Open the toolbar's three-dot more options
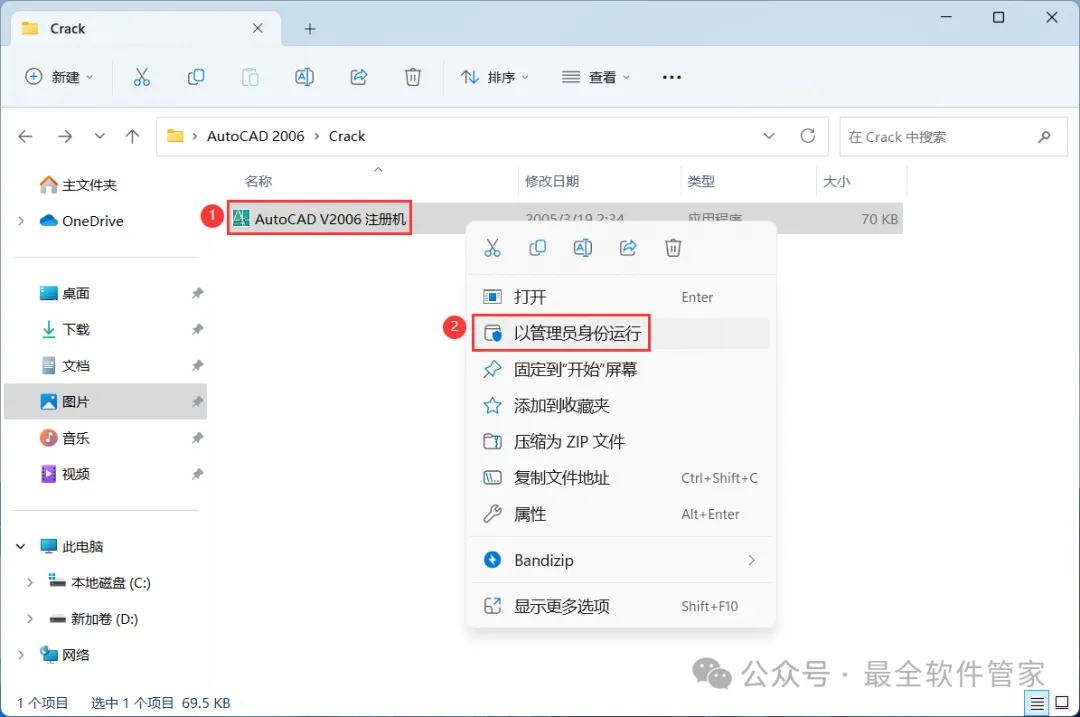The height and width of the screenshot is (717, 1080). tap(672, 77)
